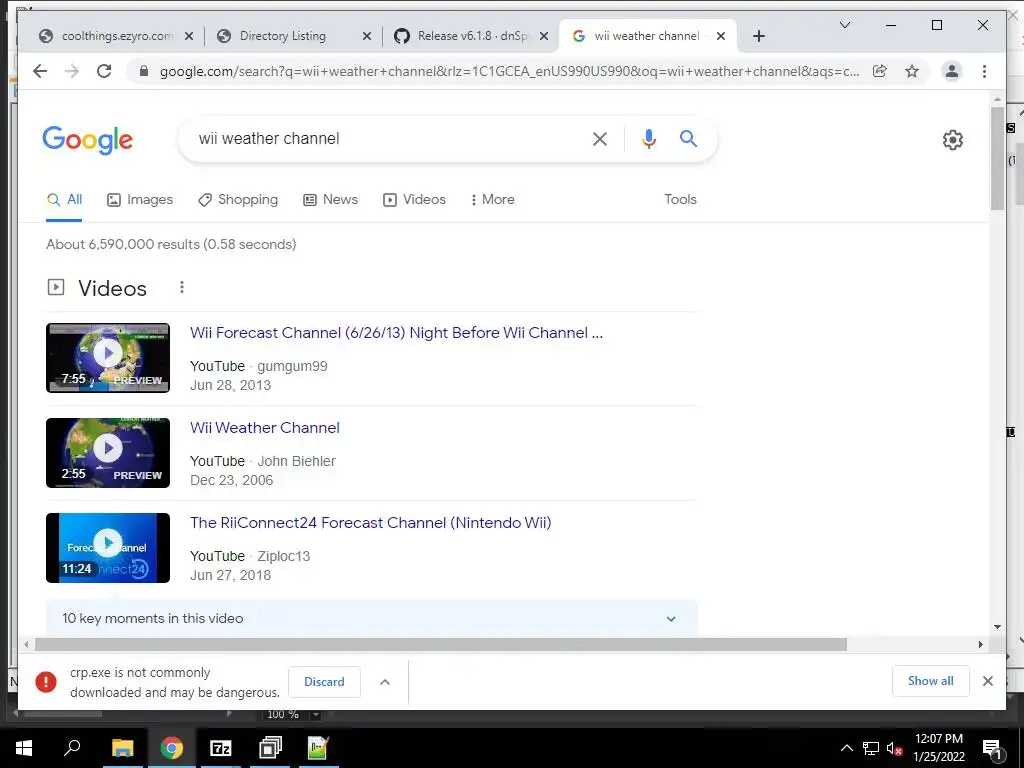
Task: Open the Videos section options menu
Action: pos(182,287)
